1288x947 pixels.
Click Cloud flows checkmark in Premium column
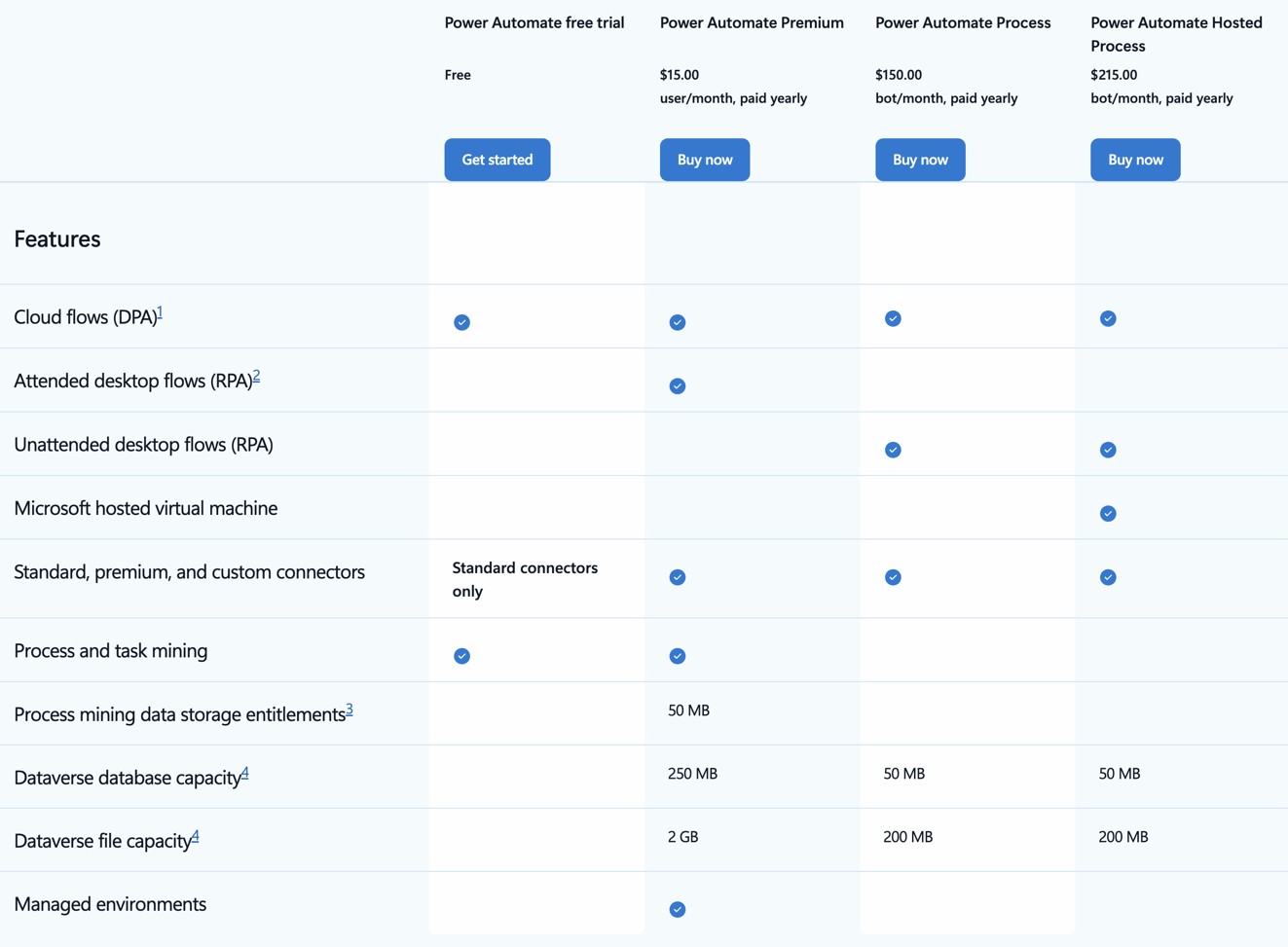point(678,322)
